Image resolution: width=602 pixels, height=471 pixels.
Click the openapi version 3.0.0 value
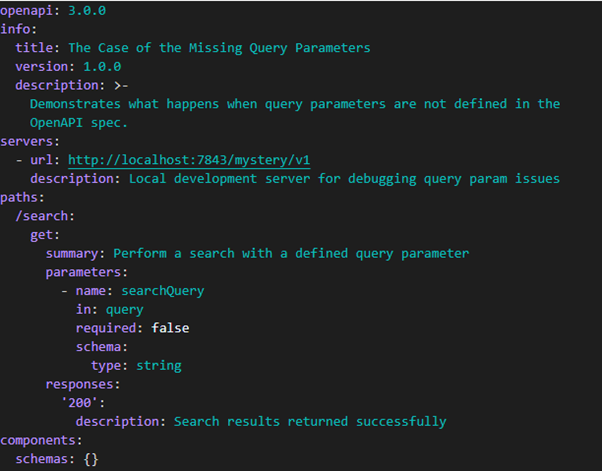(87, 11)
